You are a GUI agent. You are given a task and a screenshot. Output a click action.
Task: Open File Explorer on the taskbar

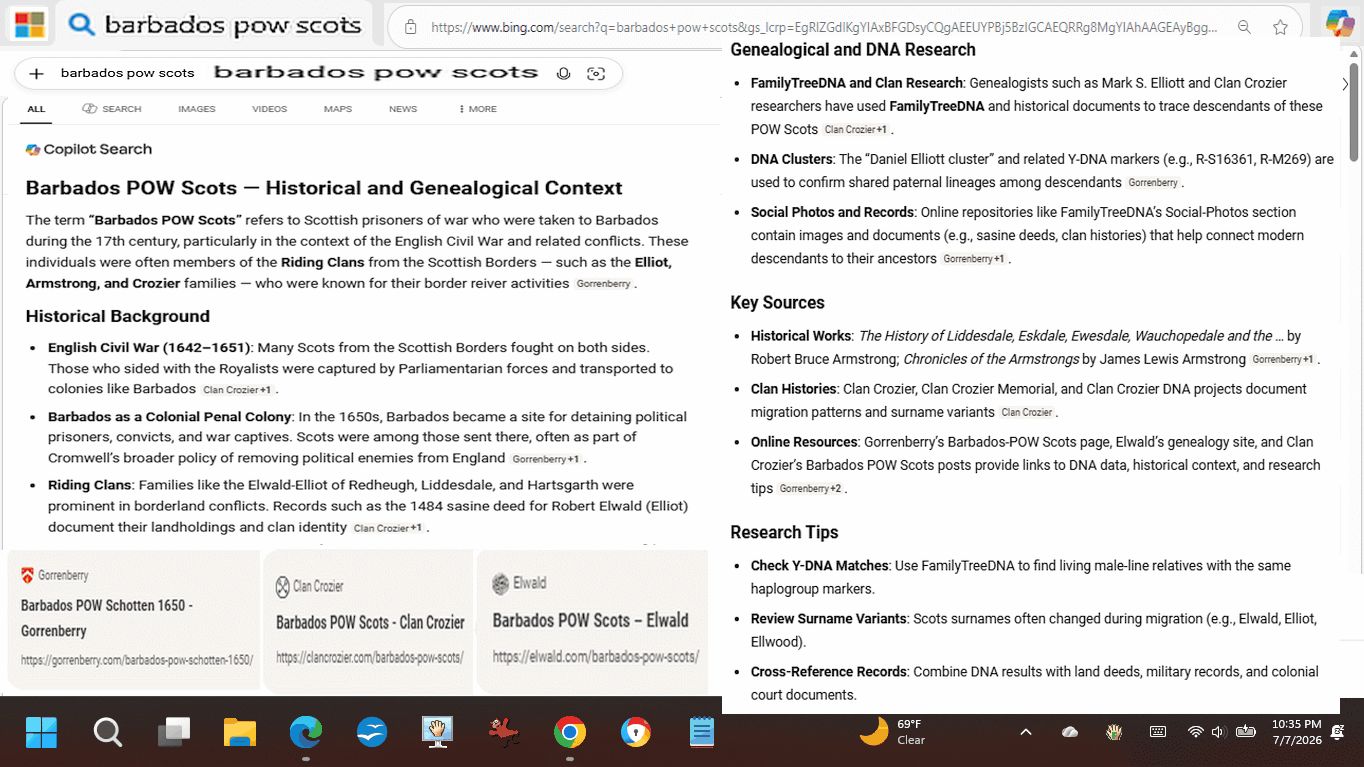240,733
